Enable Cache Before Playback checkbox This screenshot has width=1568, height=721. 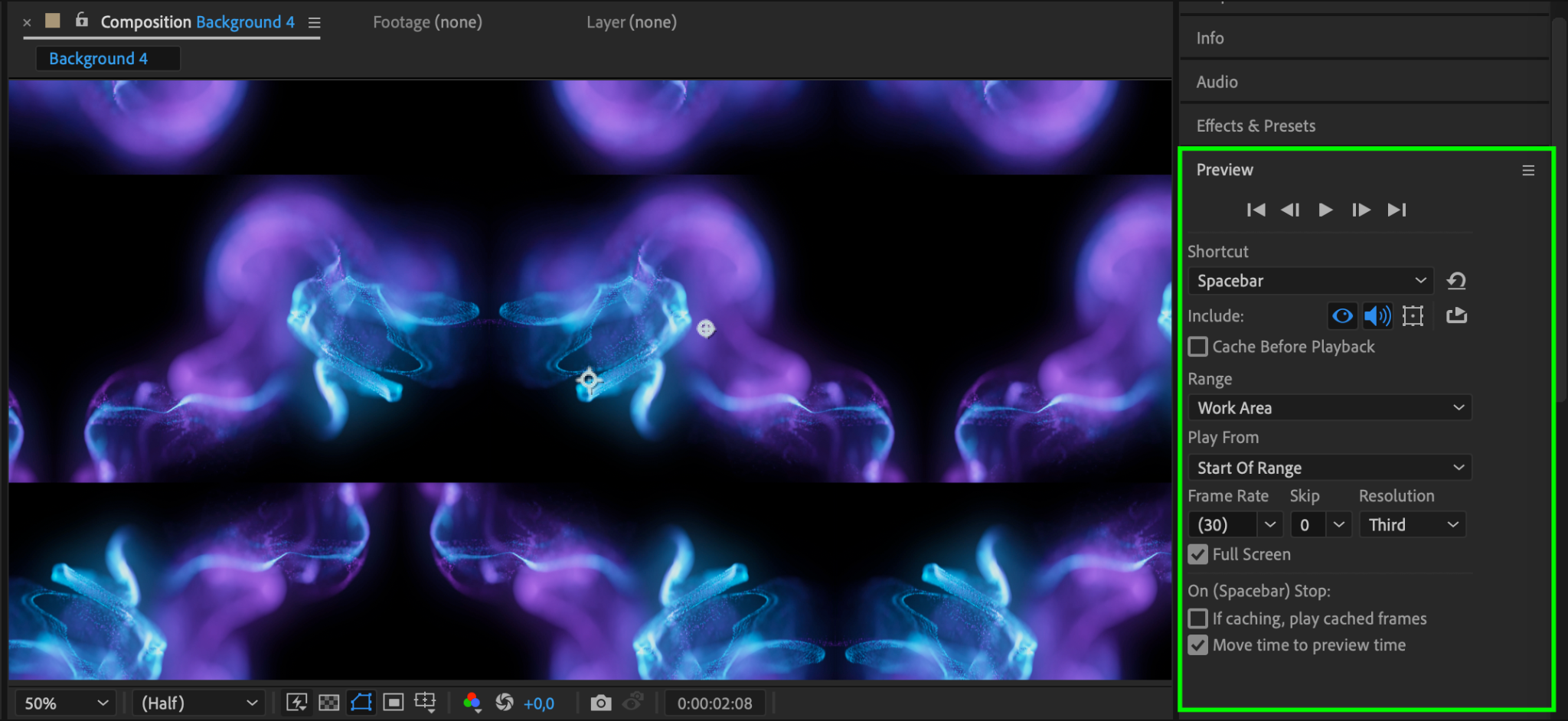pyautogui.click(x=1198, y=347)
